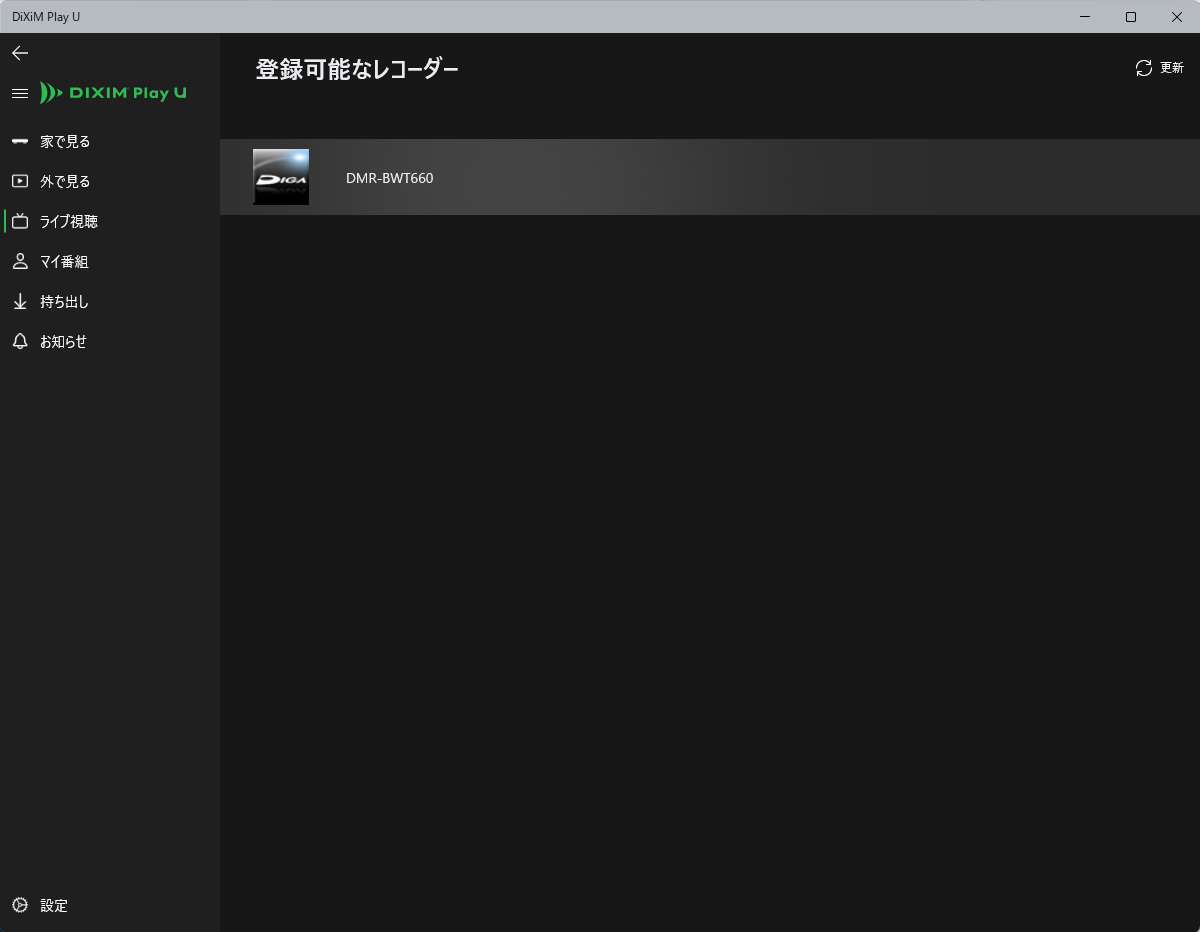Image resolution: width=1200 pixels, height=932 pixels.
Task: Open the マイ番組 menu label
Action: (x=64, y=262)
